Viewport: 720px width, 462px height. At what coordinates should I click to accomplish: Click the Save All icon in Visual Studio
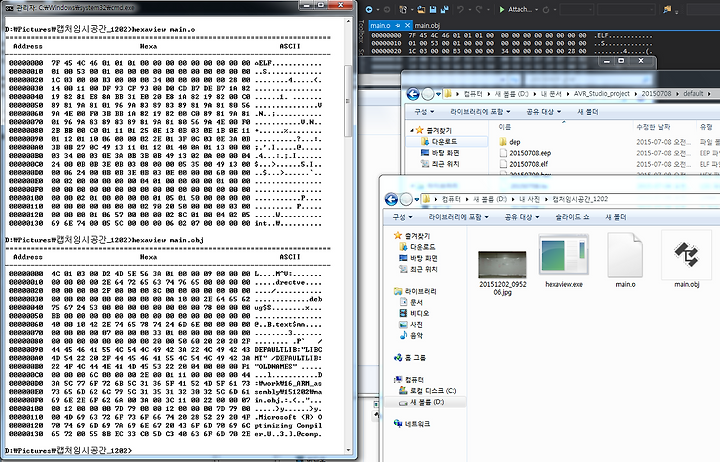click(x=444, y=9)
